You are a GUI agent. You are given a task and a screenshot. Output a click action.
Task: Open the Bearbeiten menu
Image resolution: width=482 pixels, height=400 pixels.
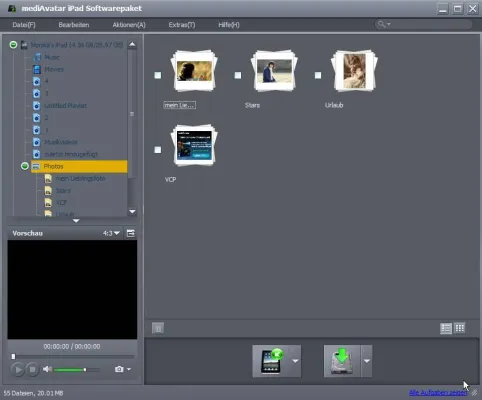(x=74, y=25)
